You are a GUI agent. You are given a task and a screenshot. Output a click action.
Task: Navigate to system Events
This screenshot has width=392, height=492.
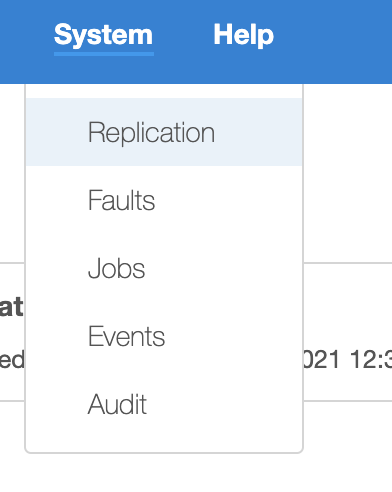pyautogui.click(x=126, y=336)
